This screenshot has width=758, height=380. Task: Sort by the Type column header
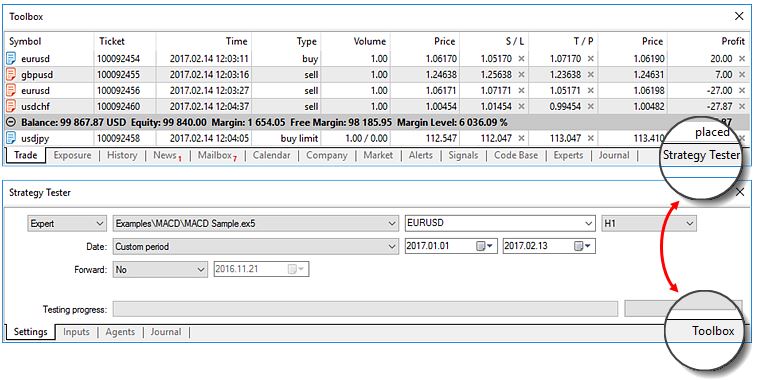pyautogui.click(x=286, y=42)
